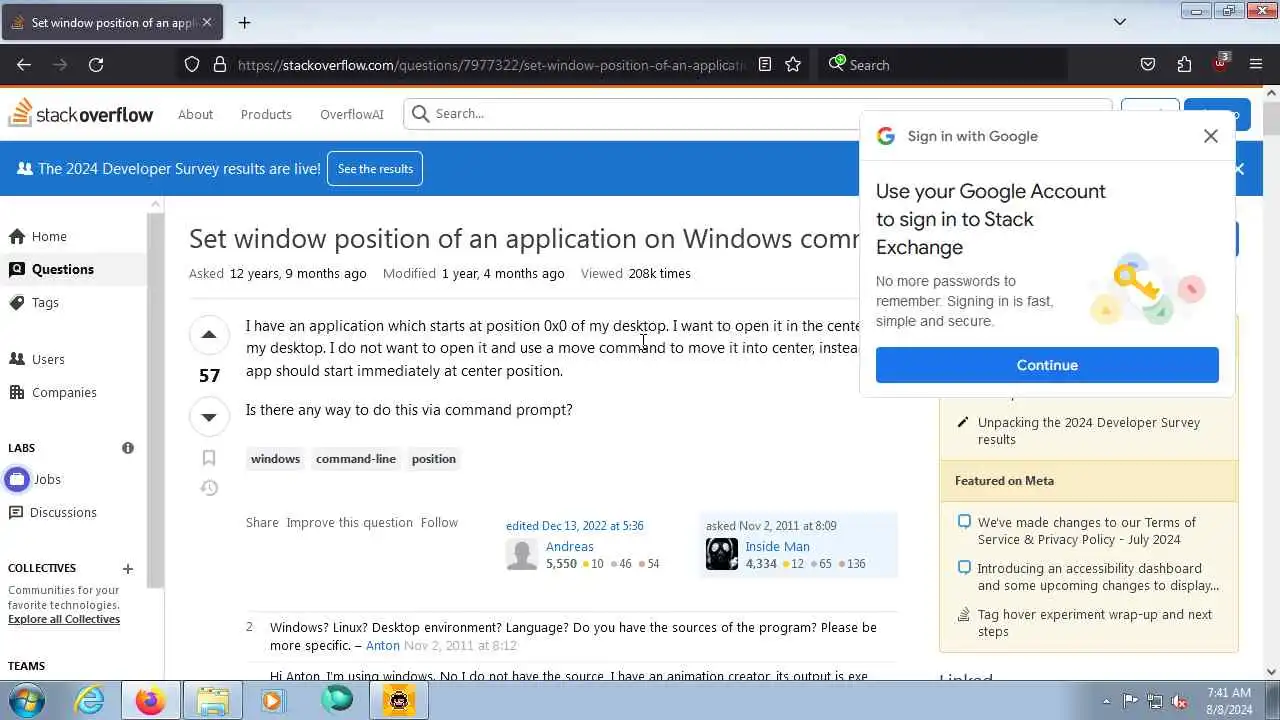Viewport: 1280px width, 720px height.
Task: Click Explore all Collectives link
Action: 64,619
